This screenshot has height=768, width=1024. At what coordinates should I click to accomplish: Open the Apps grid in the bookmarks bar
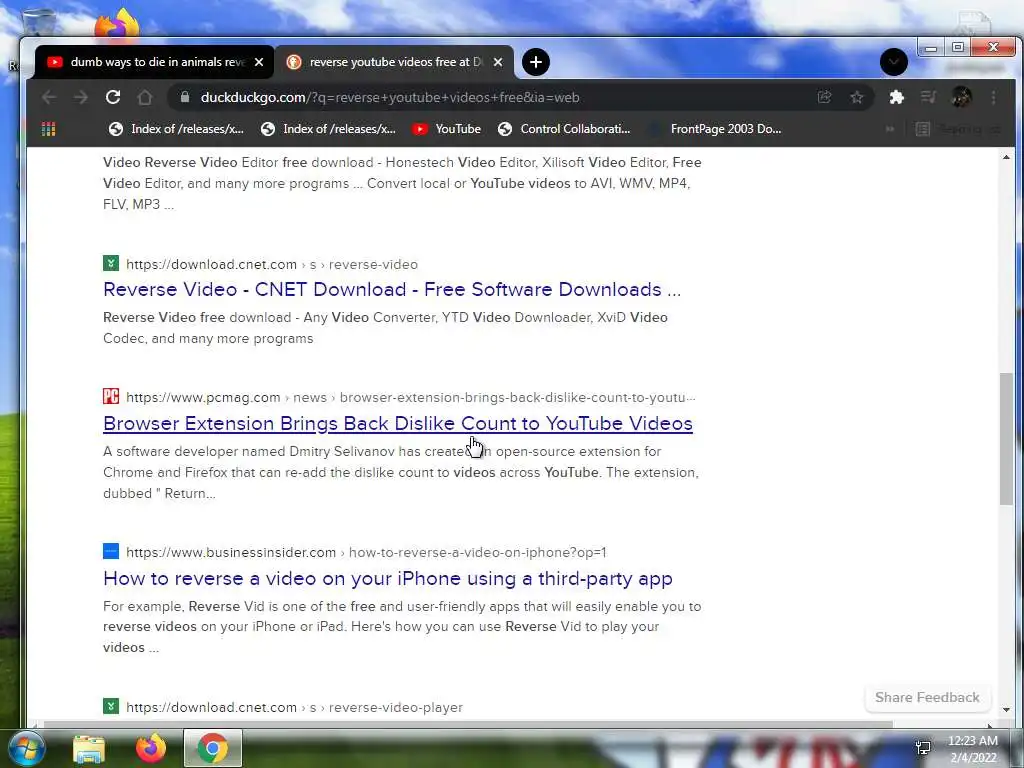pyautogui.click(x=48, y=129)
